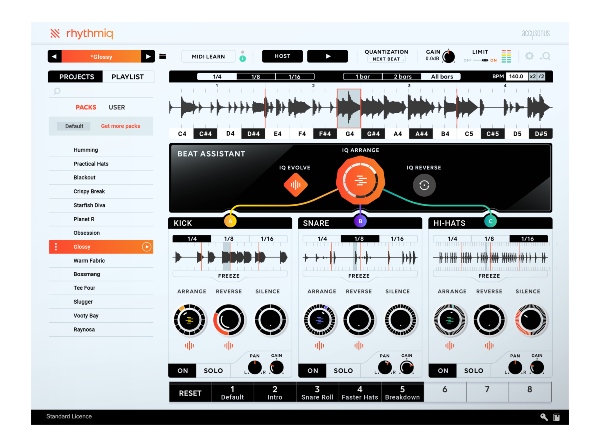Viewport: 600px width, 448px height.
Task: Click evolve icon under Kick Arrange knob
Action: 189,346
